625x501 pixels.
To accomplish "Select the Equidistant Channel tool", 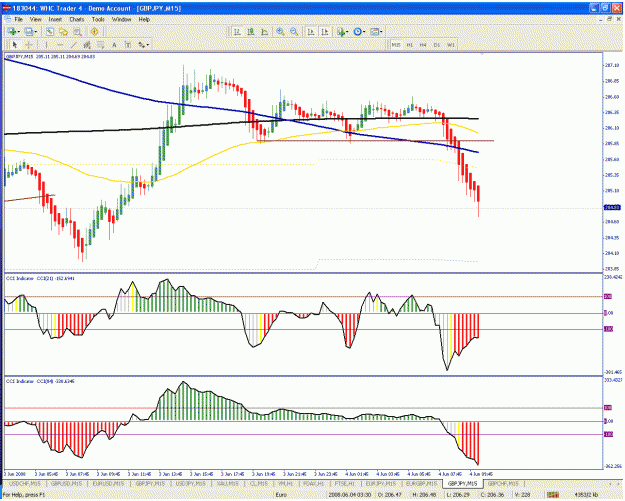I will coord(87,45).
